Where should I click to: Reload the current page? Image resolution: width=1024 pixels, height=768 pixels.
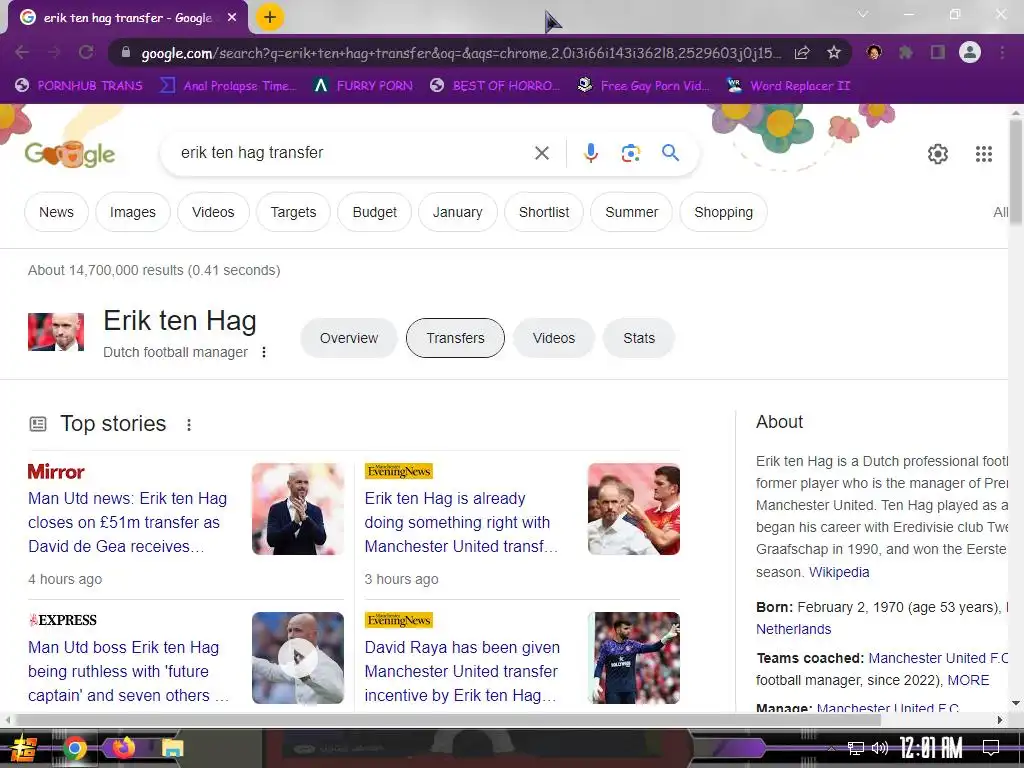[86, 52]
